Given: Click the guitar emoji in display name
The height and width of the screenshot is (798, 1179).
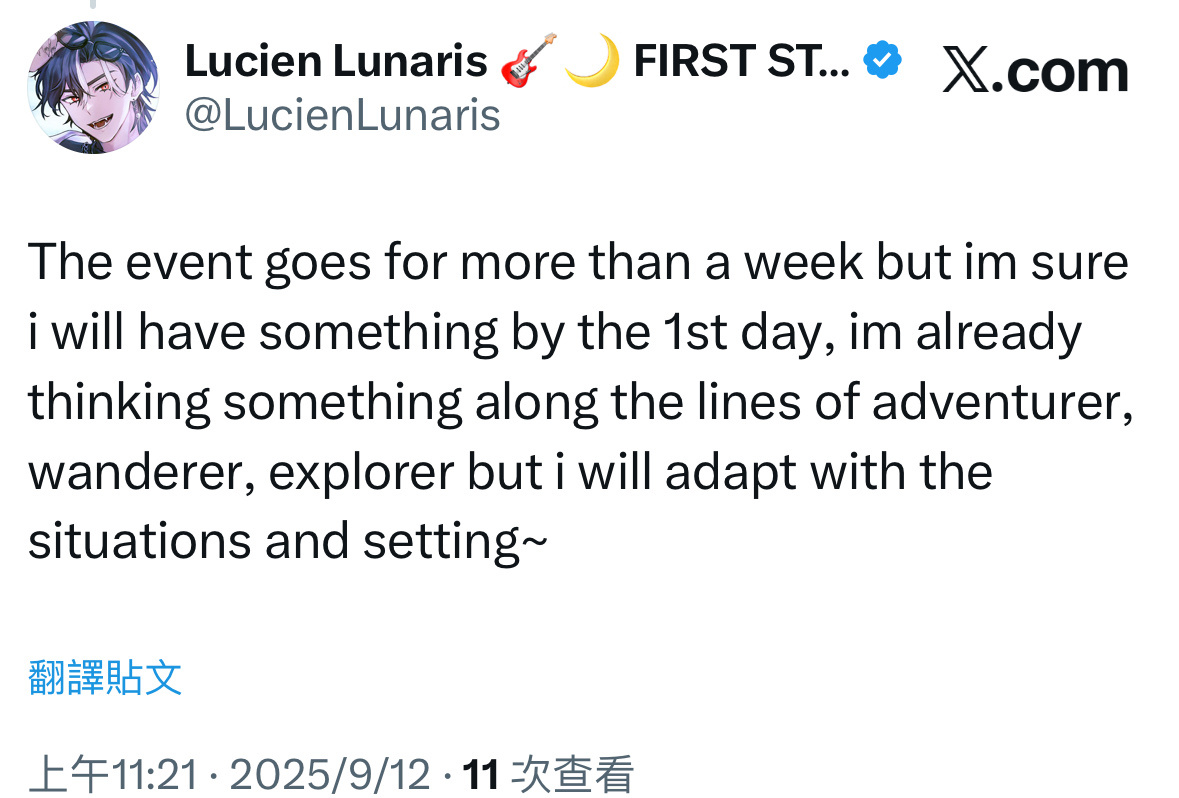Looking at the screenshot, I should click(527, 62).
